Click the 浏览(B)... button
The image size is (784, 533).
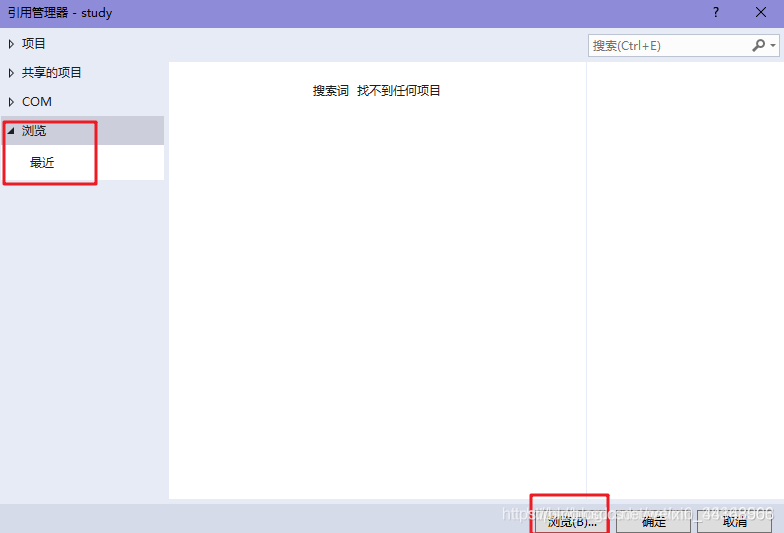click(572, 522)
